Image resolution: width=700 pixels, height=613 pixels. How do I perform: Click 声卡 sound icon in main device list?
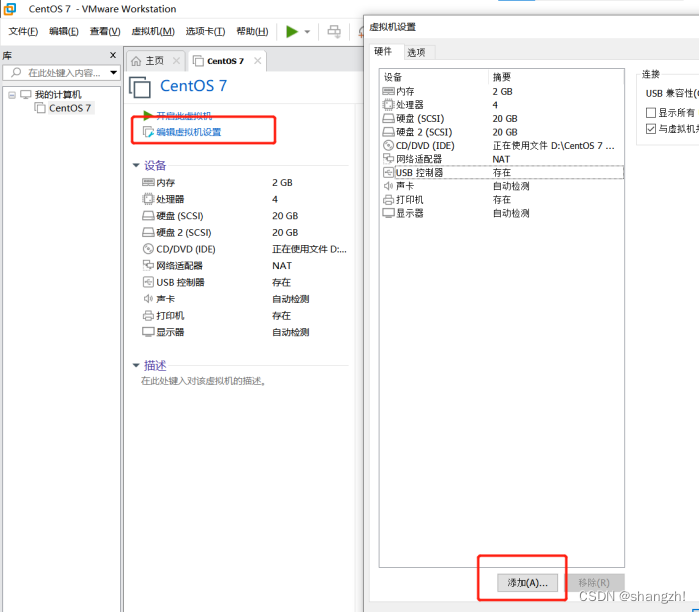(x=148, y=298)
